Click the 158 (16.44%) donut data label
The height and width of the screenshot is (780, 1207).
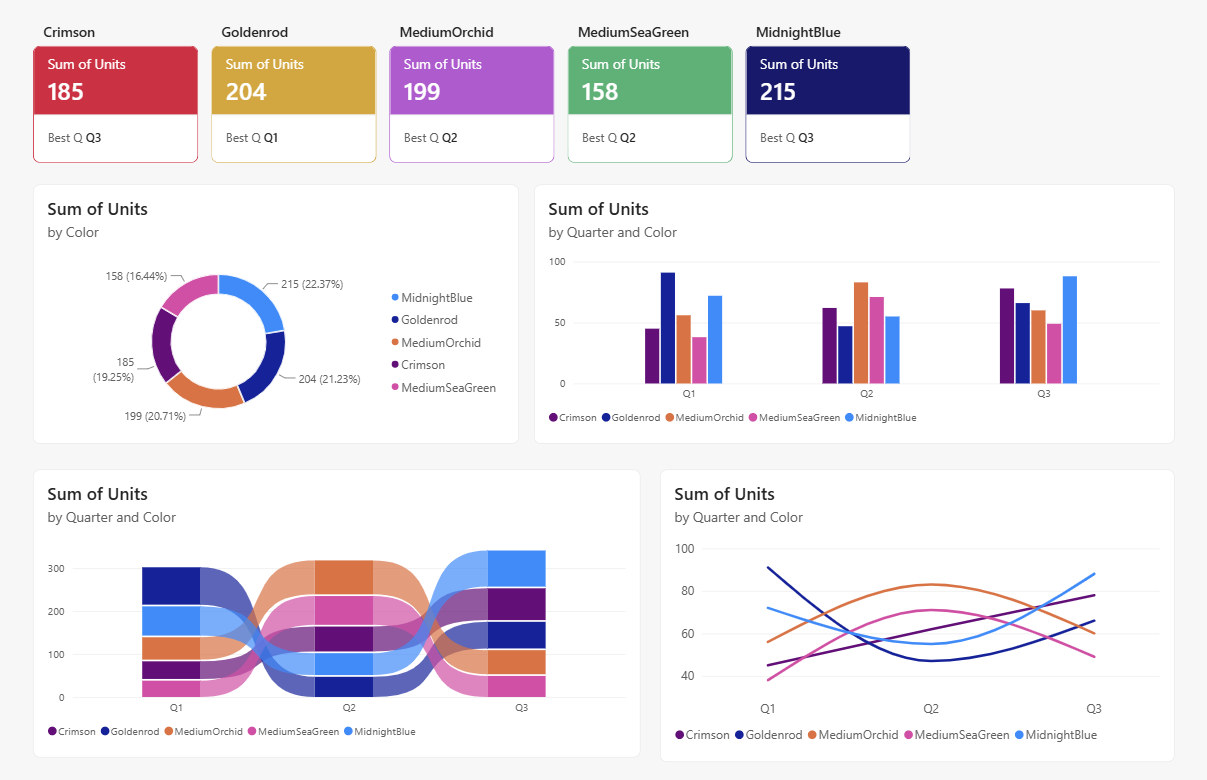pos(135,275)
